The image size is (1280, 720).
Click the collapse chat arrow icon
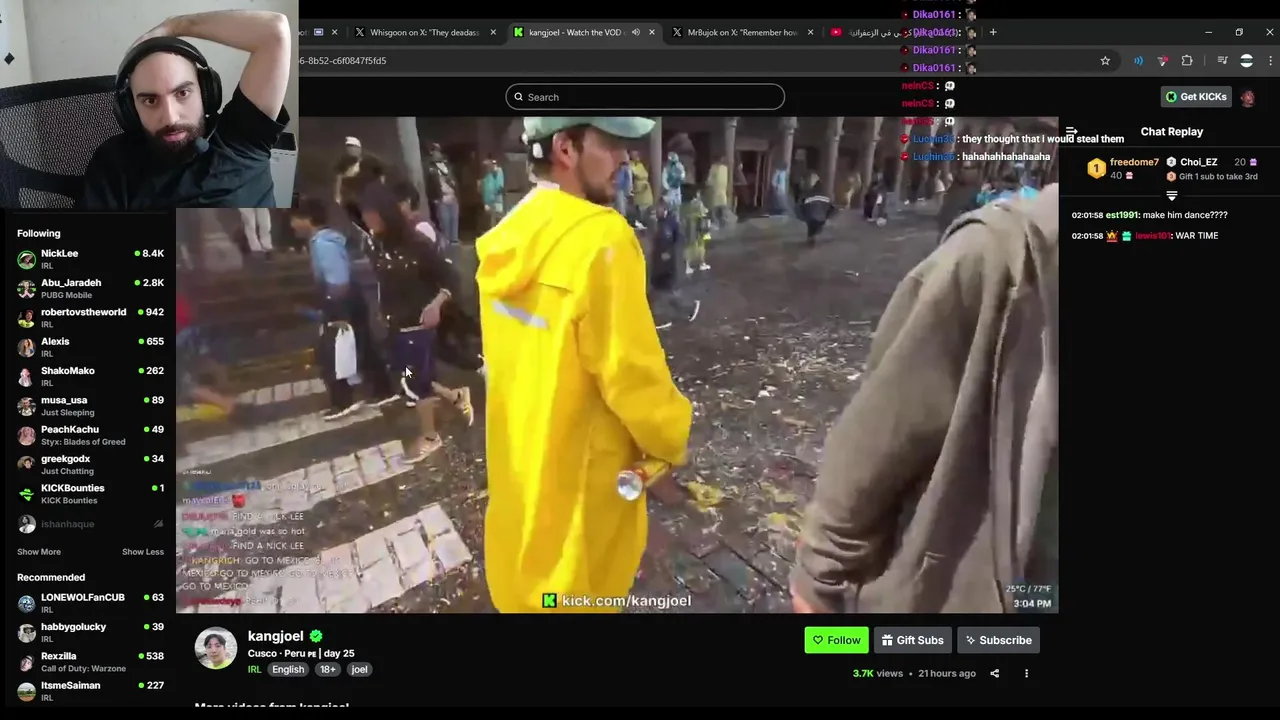pos(1071,131)
